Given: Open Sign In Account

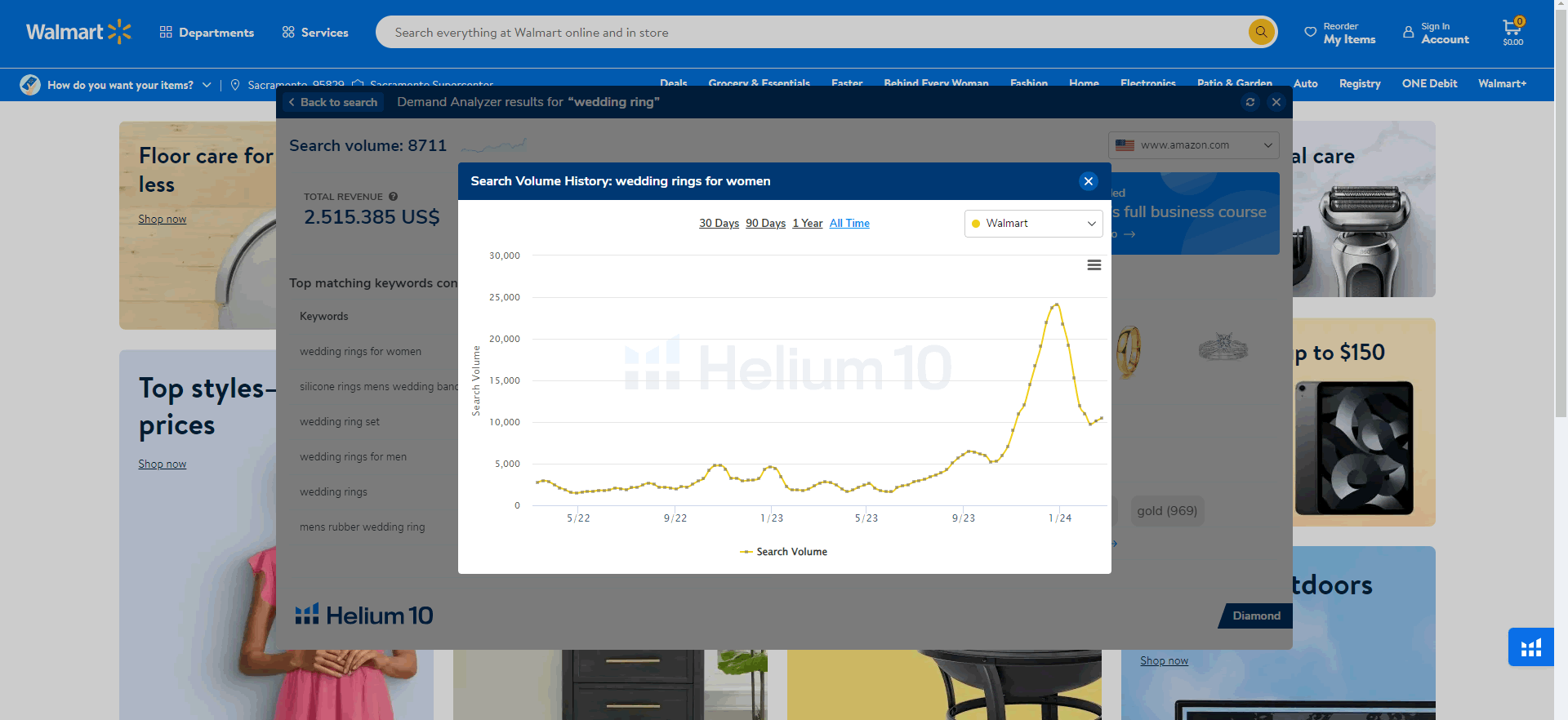Looking at the screenshot, I should tap(1436, 33).
